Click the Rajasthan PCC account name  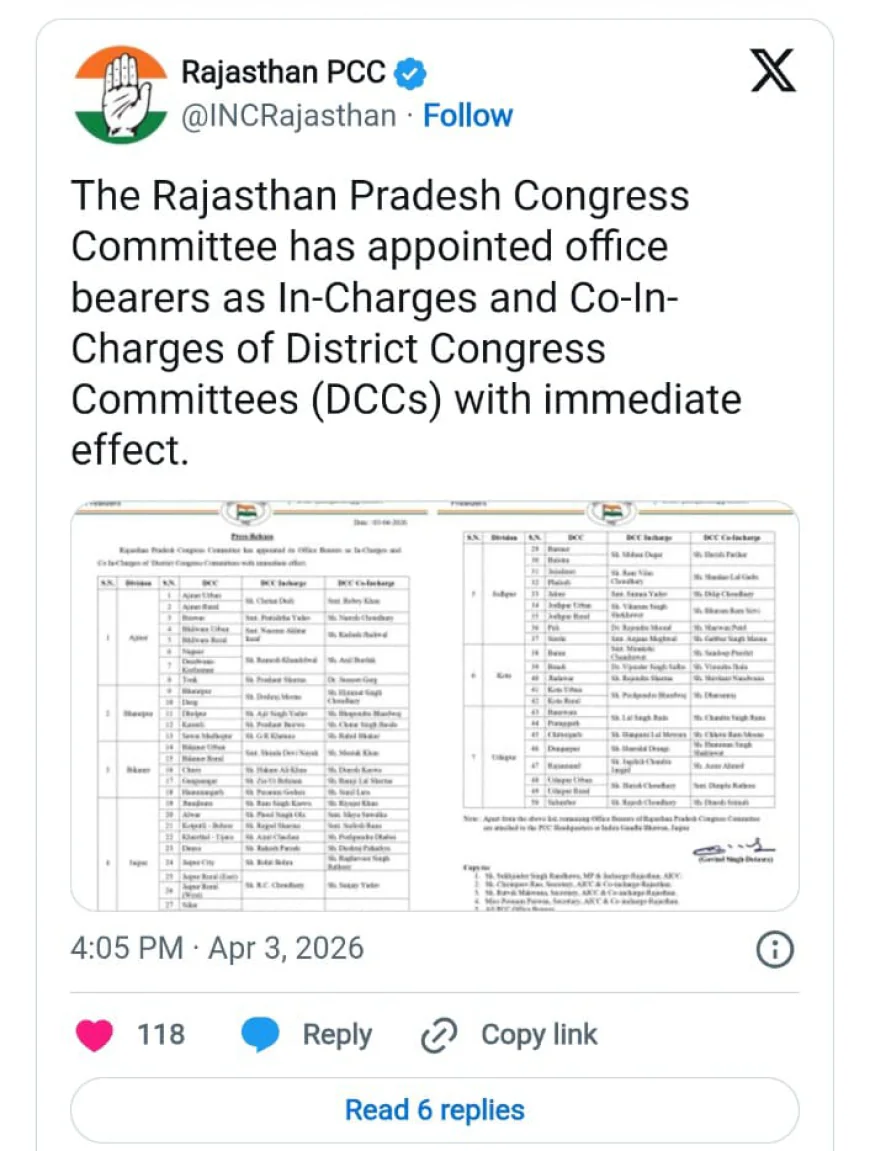tap(281, 72)
